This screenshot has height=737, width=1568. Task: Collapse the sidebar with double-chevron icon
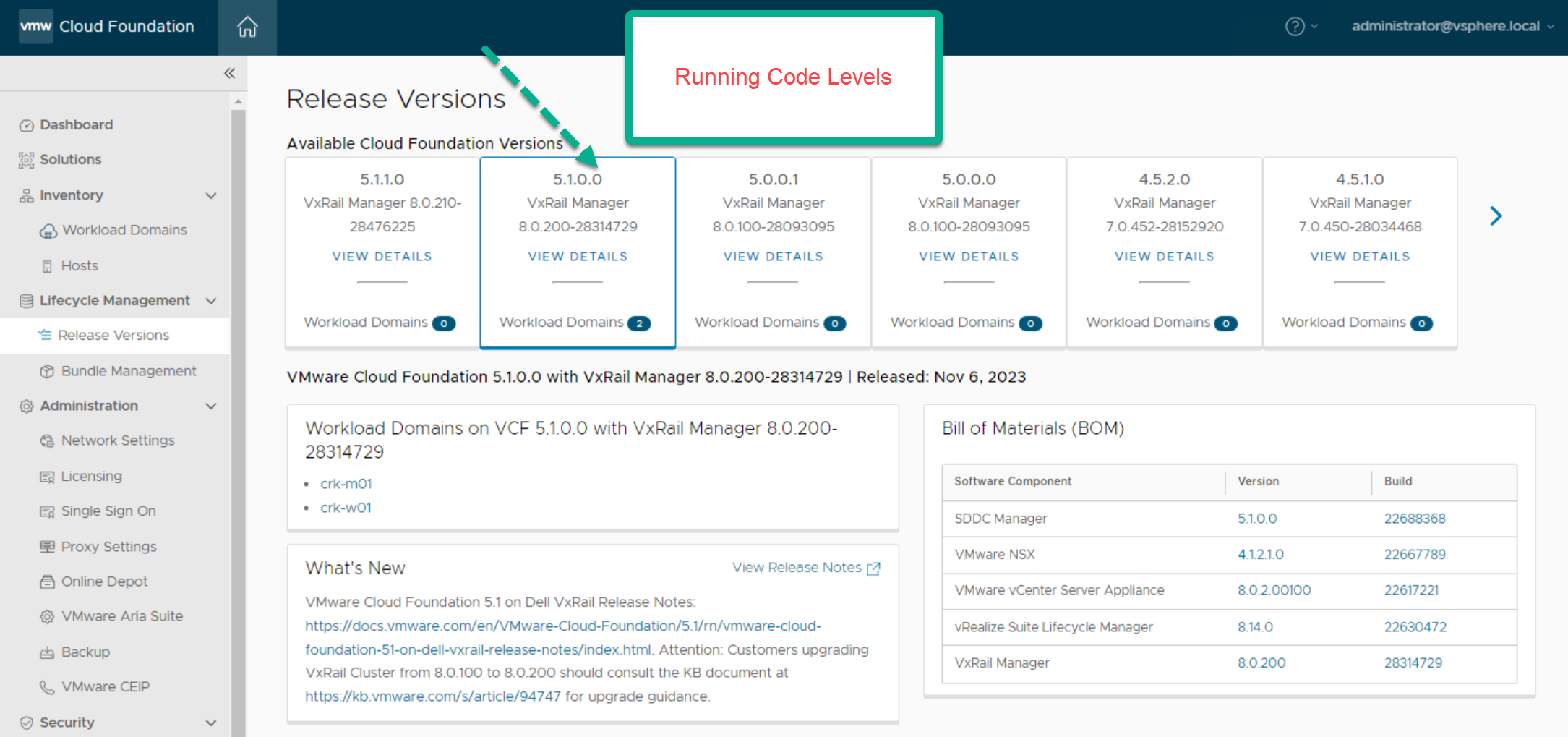pos(229,73)
